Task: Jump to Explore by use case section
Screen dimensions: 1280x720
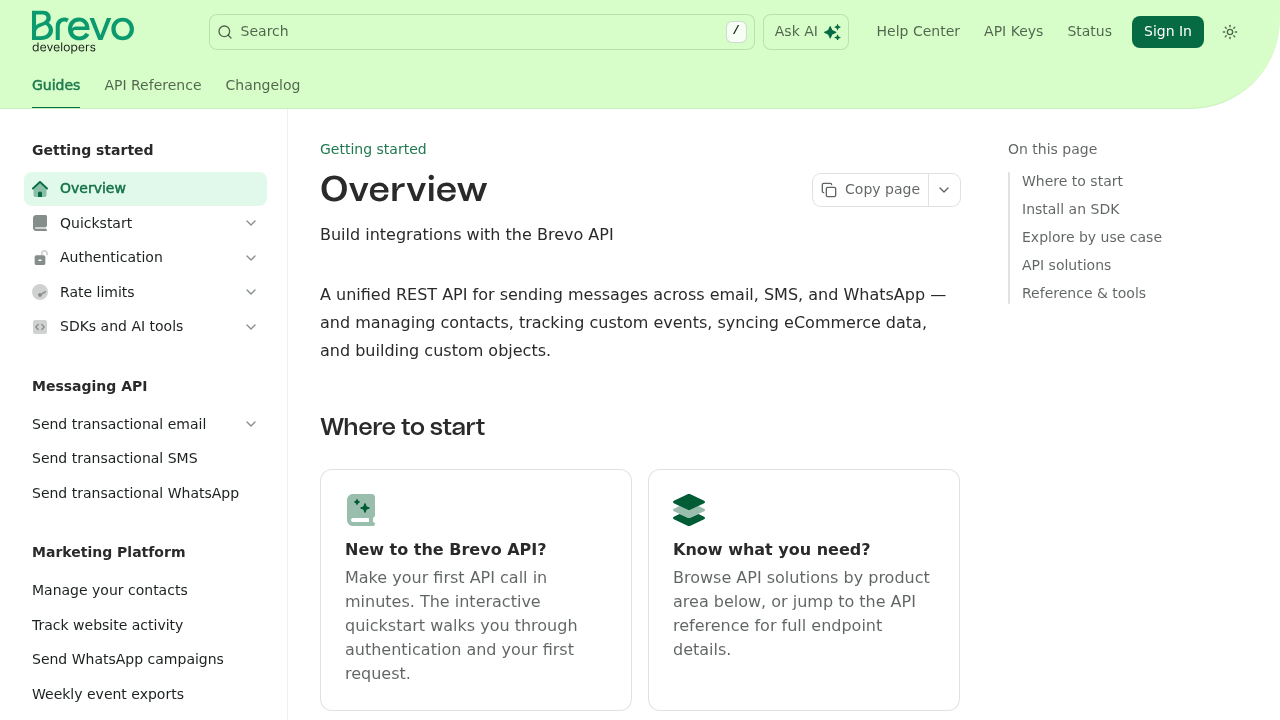Action: (1091, 237)
